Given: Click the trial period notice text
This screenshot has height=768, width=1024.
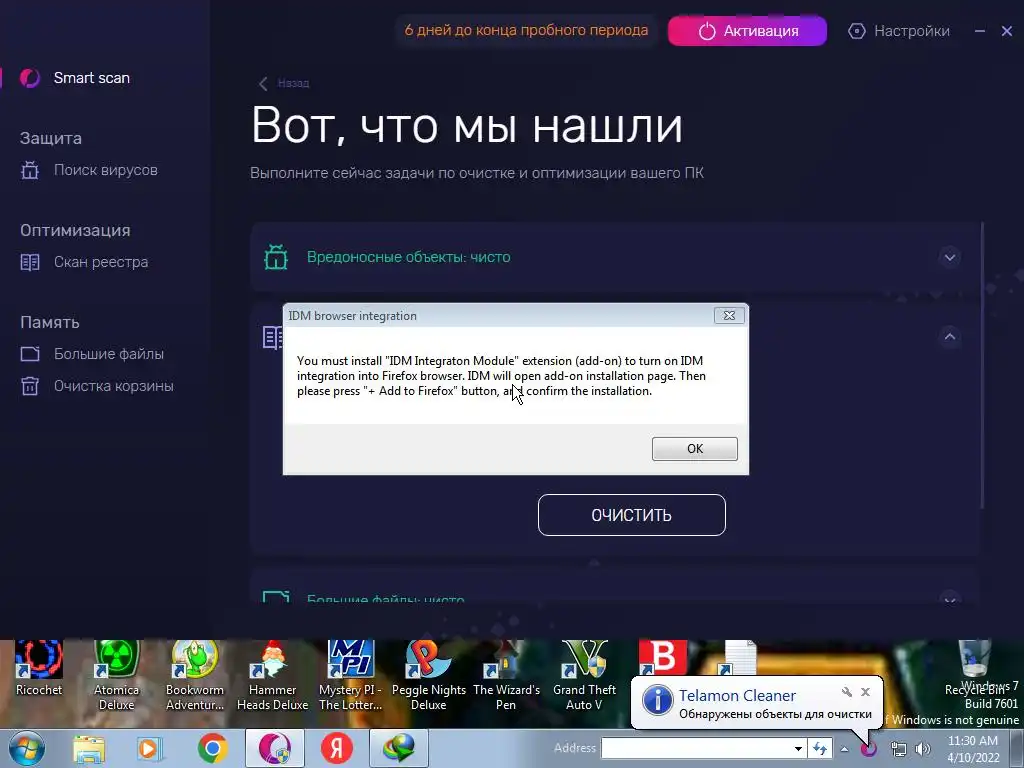Looking at the screenshot, I should click(x=526, y=30).
